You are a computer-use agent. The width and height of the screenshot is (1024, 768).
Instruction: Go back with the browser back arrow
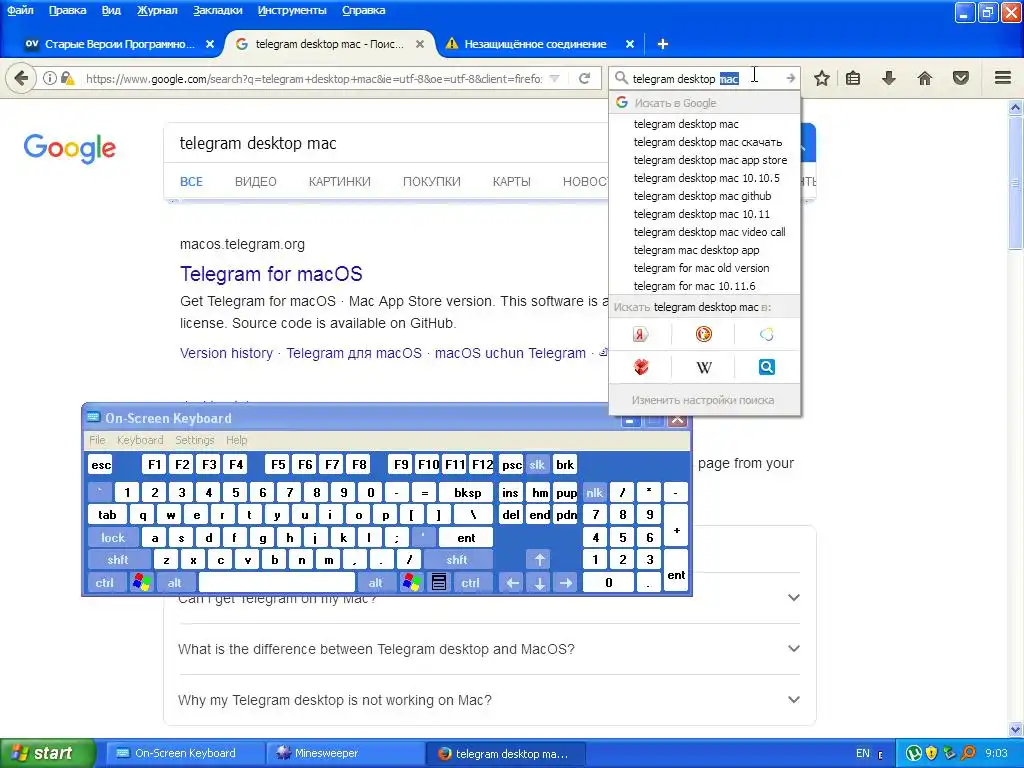pos(21,78)
